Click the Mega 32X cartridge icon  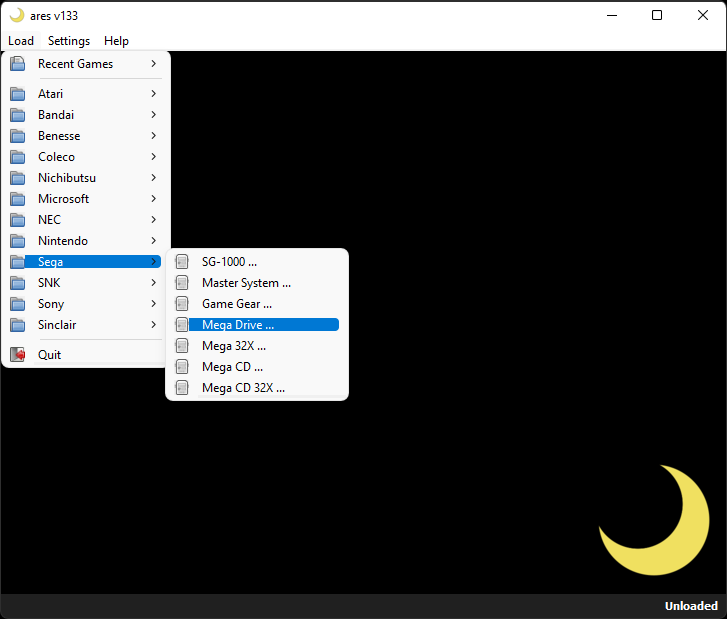click(182, 346)
